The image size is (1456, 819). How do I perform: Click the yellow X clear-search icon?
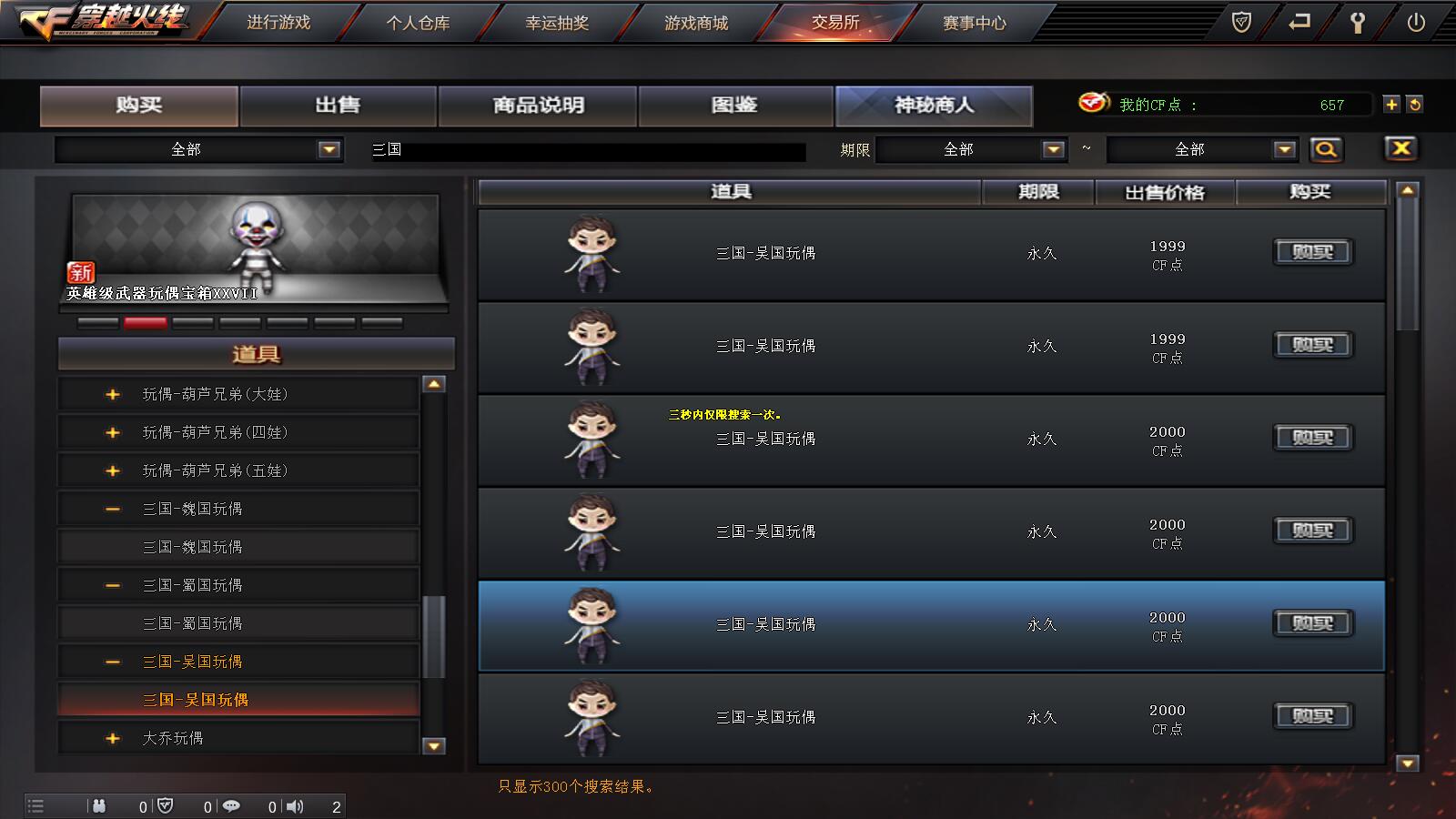click(x=1401, y=148)
